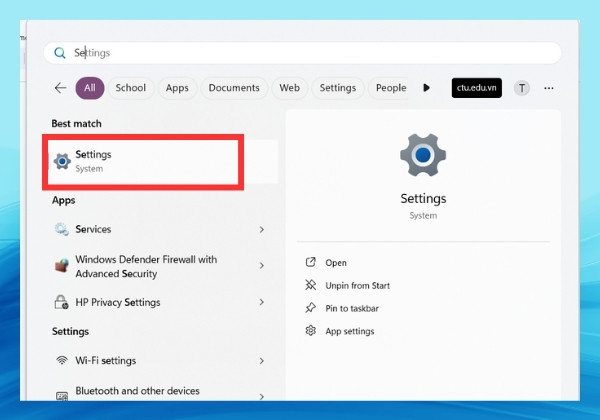Click the Pin to taskbar pin icon
Image resolution: width=600 pixels, height=420 pixels.
(x=310, y=308)
